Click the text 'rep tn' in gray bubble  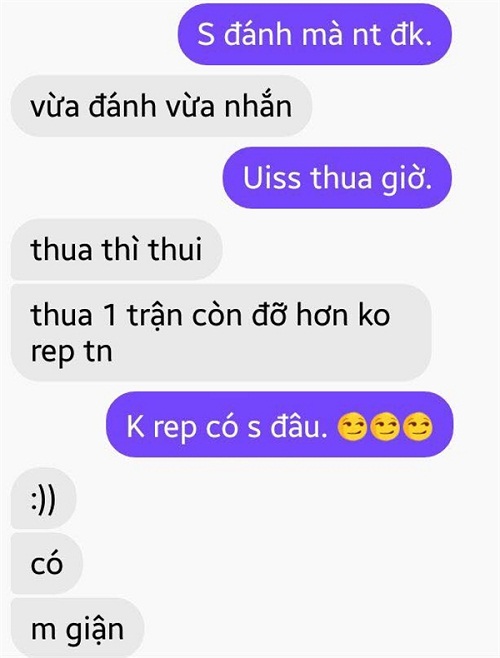[x=71, y=351]
